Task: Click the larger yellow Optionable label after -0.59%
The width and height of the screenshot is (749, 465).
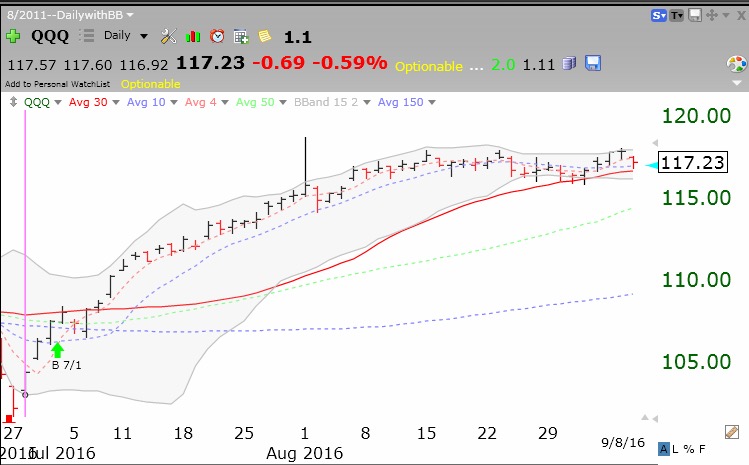Action: [428, 66]
